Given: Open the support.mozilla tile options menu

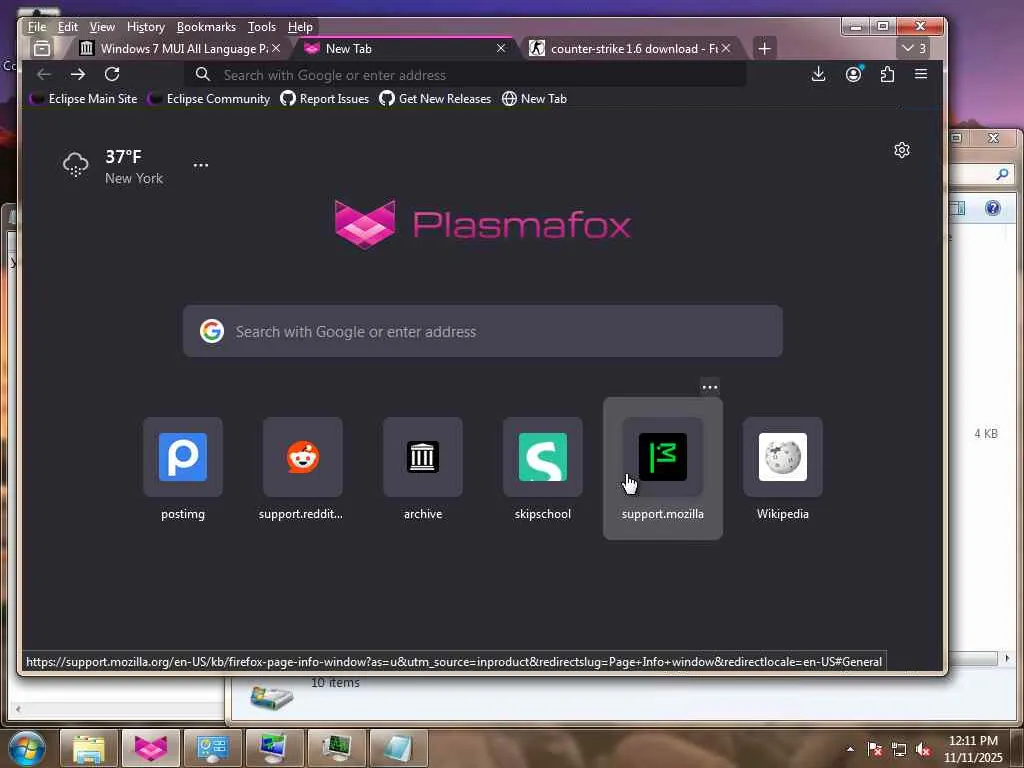Looking at the screenshot, I should pyautogui.click(x=710, y=387).
